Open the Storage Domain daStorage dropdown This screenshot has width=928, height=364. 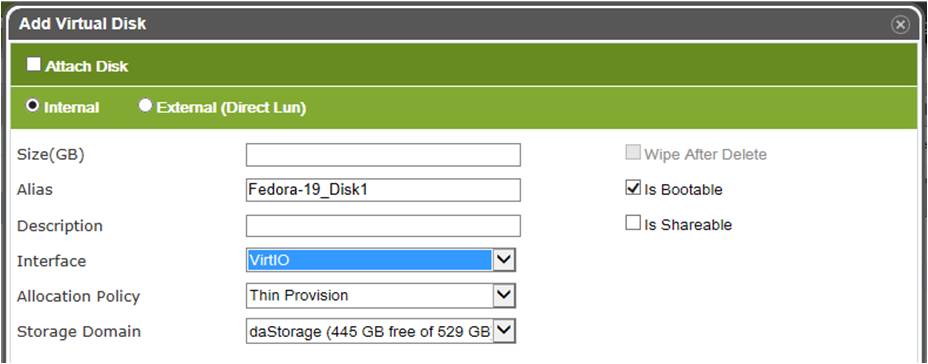(x=381, y=331)
